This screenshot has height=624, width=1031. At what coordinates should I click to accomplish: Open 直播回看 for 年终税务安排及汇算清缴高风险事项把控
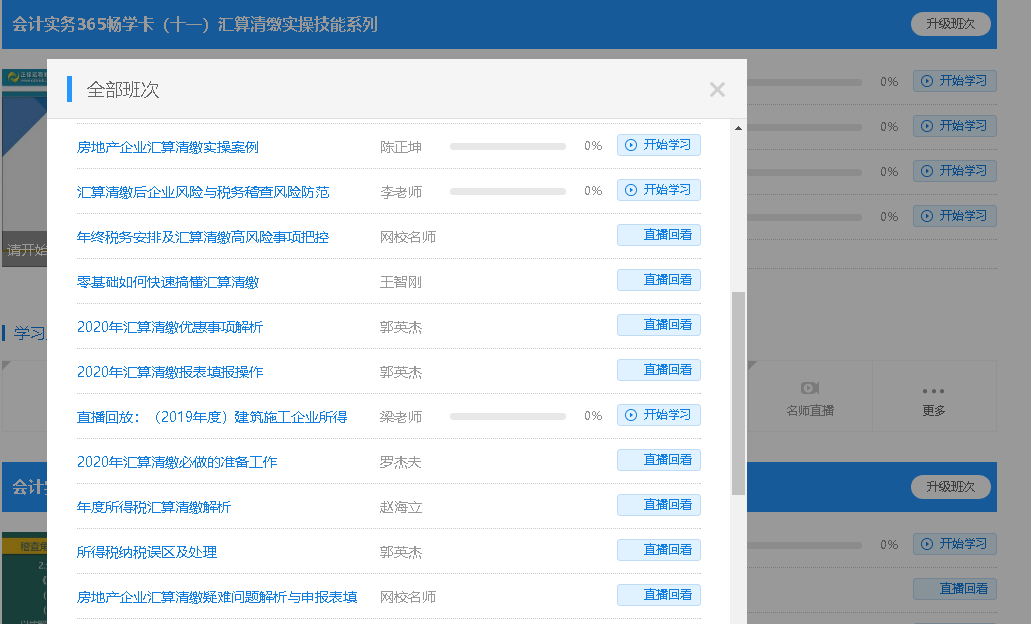click(659, 235)
